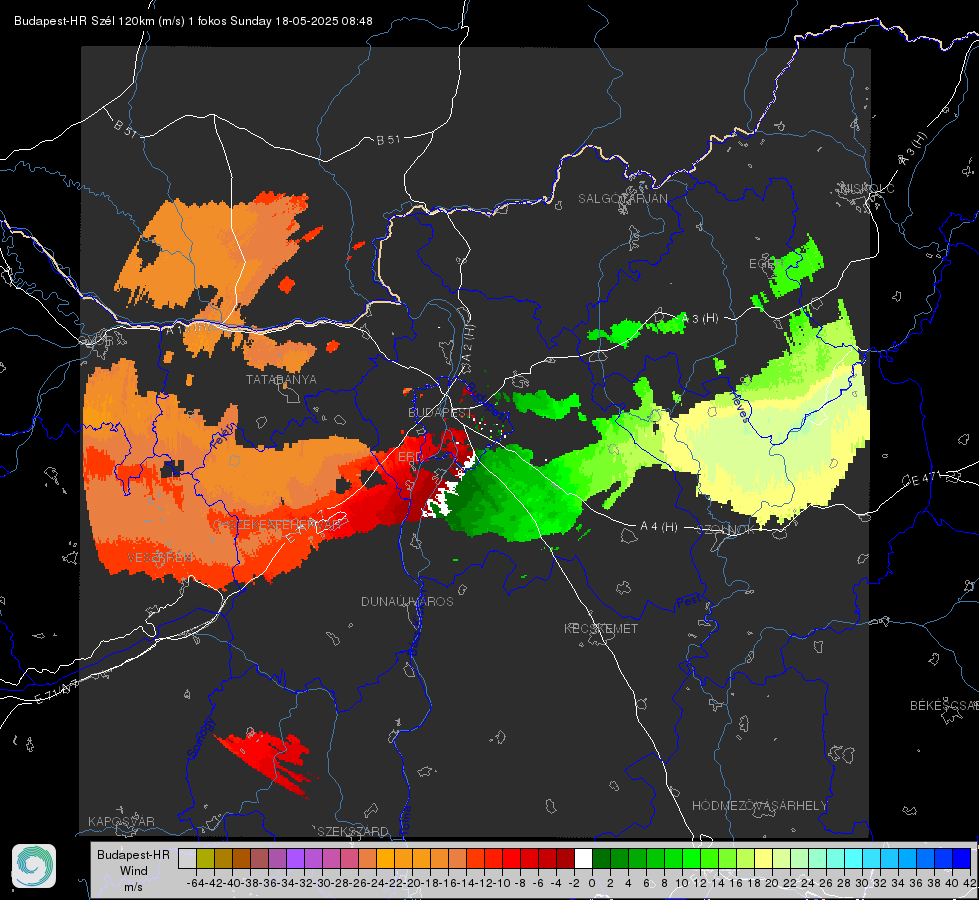The height and width of the screenshot is (900, 979).
Task: Click the BUDAPEST city label
Action: (439, 413)
